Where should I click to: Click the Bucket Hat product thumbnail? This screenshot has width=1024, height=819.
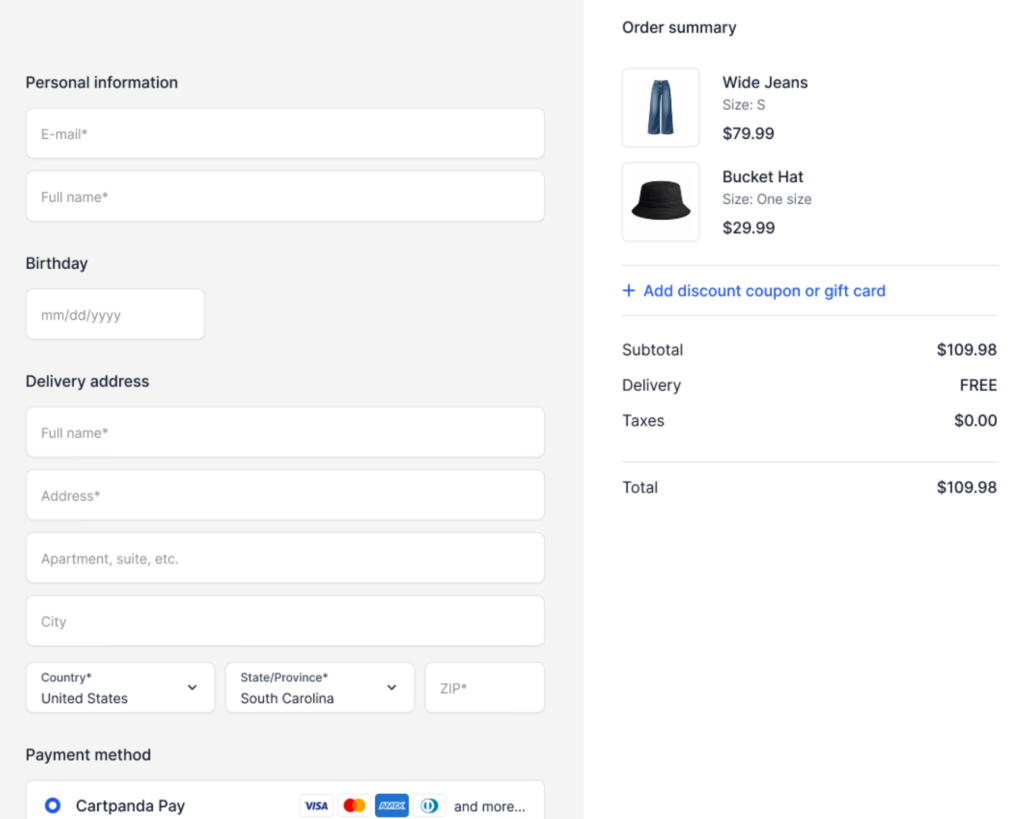[661, 202]
